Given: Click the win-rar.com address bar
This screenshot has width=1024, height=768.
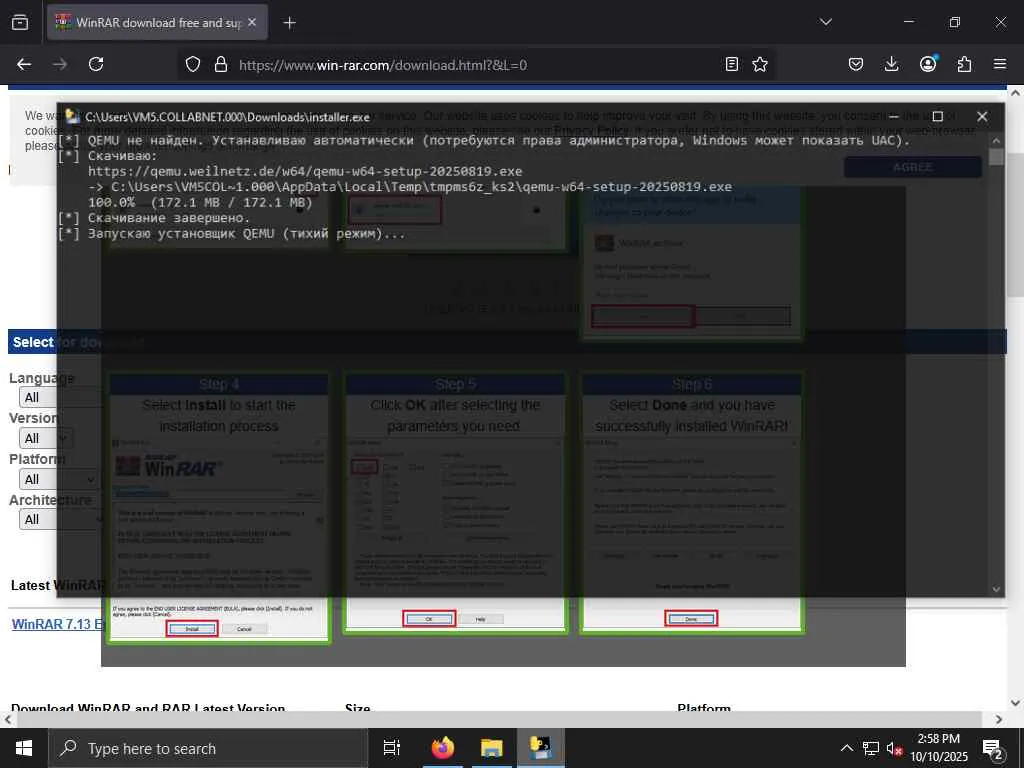Looking at the screenshot, I should pos(477,65).
